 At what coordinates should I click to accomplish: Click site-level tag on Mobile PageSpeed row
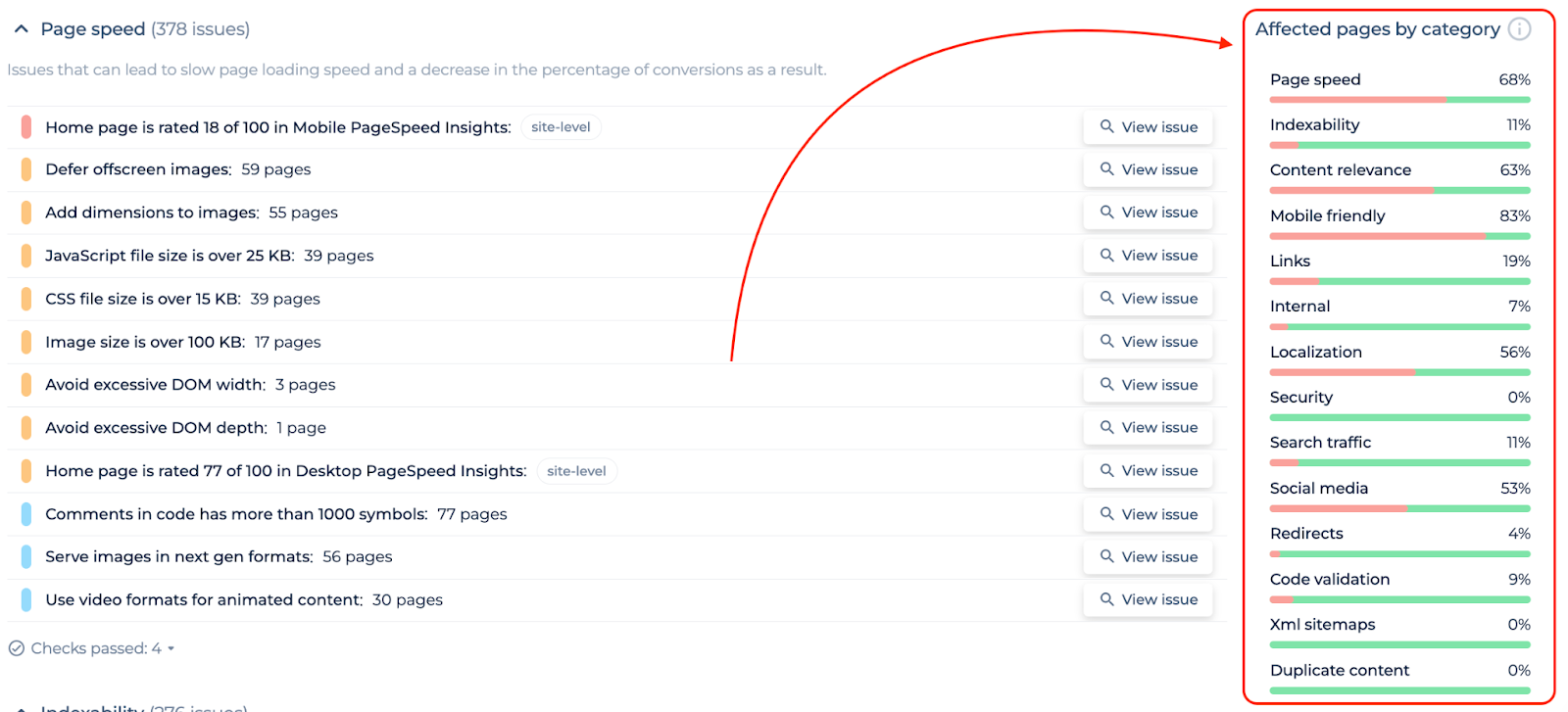pyautogui.click(x=561, y=127)
